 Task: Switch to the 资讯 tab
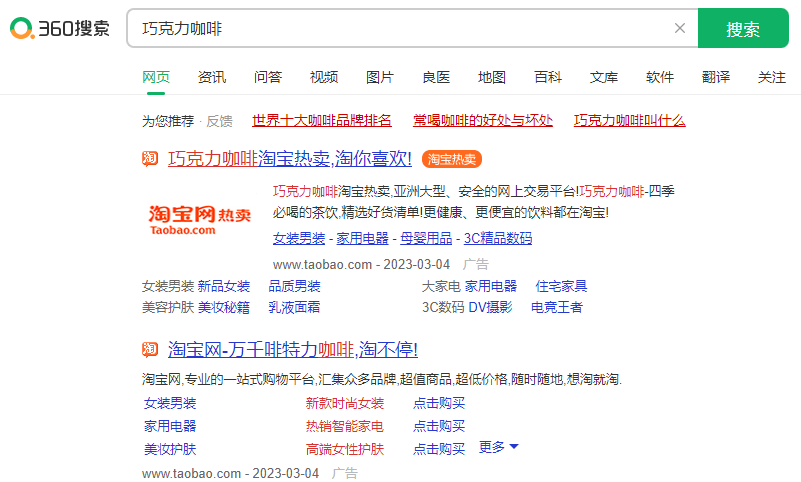[212, 77]
